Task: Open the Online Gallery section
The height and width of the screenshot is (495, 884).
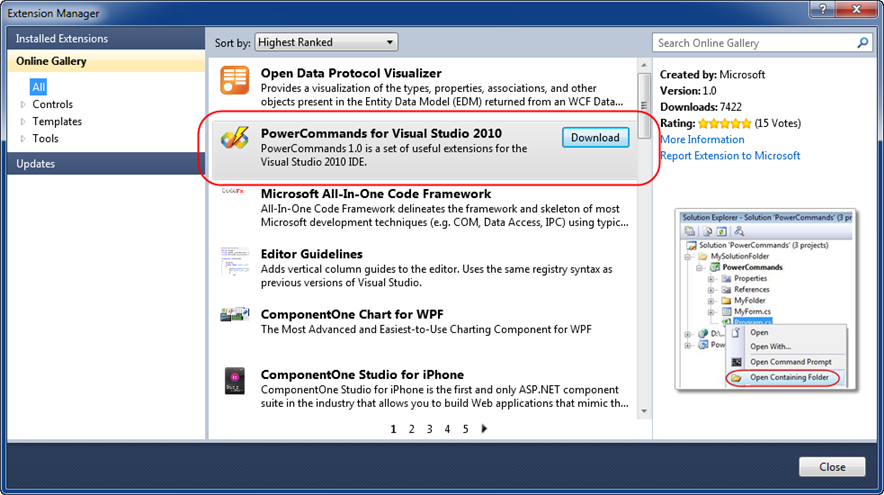Action: point(106,61)
